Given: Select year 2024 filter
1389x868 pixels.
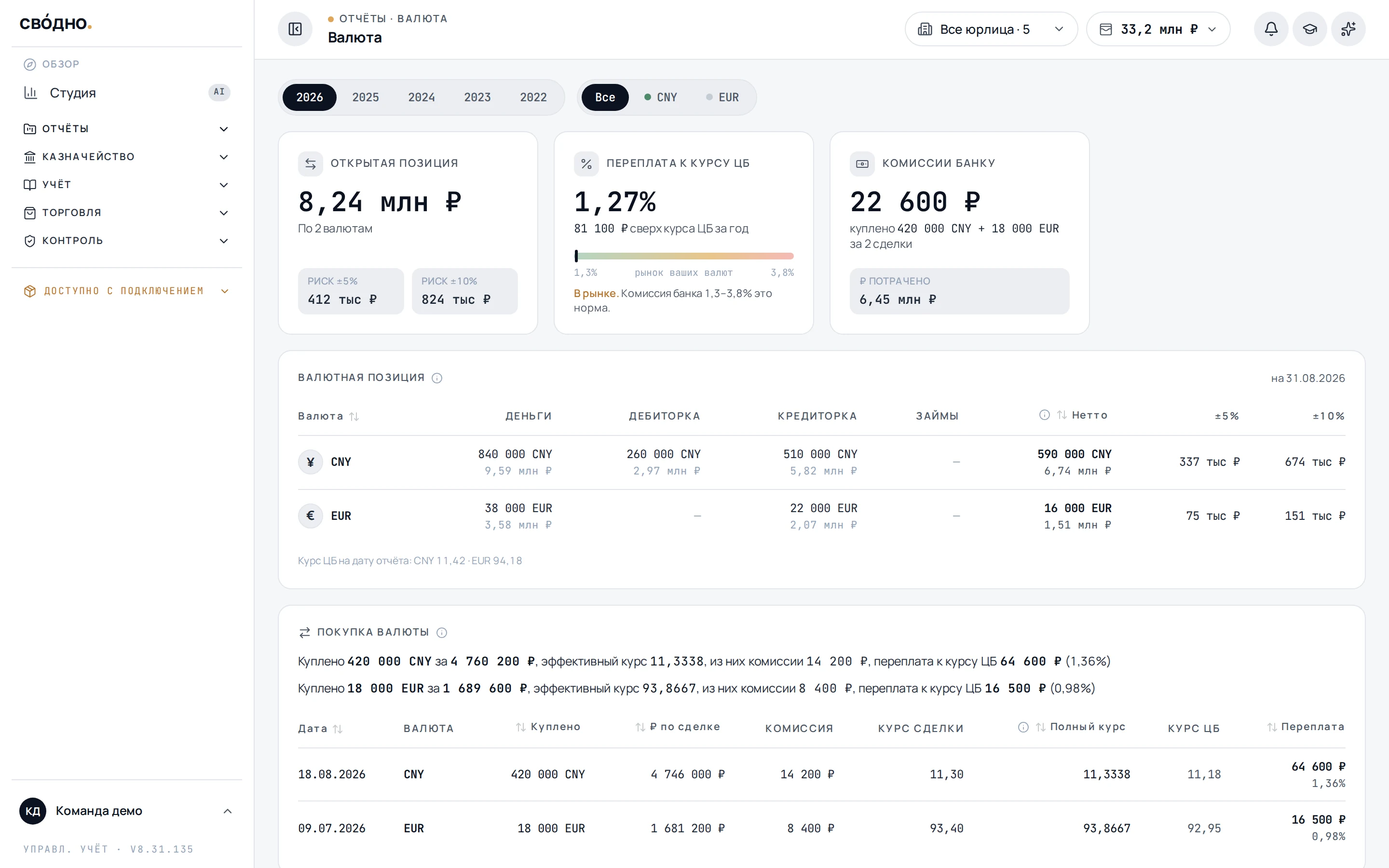Looking at the screenshot, I should (x=422, y=97).
